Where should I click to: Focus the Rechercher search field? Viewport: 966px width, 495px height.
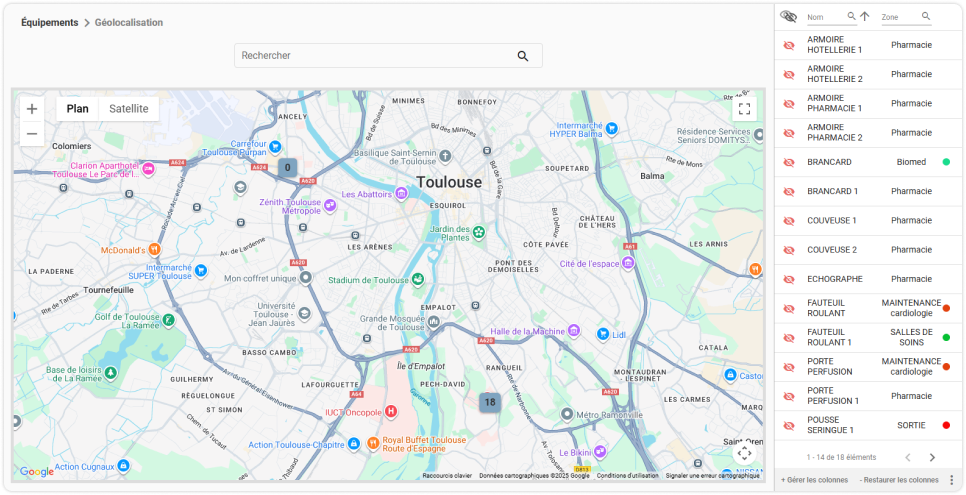(x=388, y=55)
